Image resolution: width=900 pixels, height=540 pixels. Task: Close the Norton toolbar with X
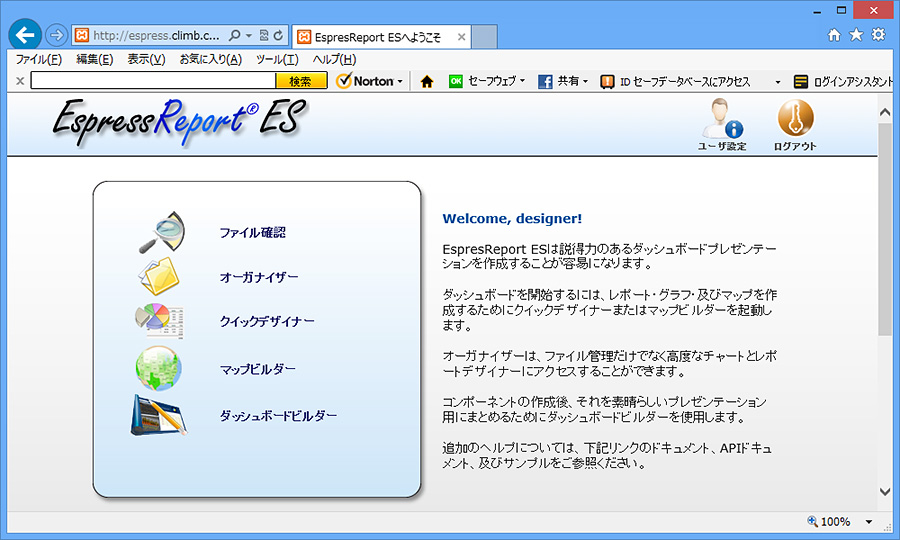coord(20,81)
